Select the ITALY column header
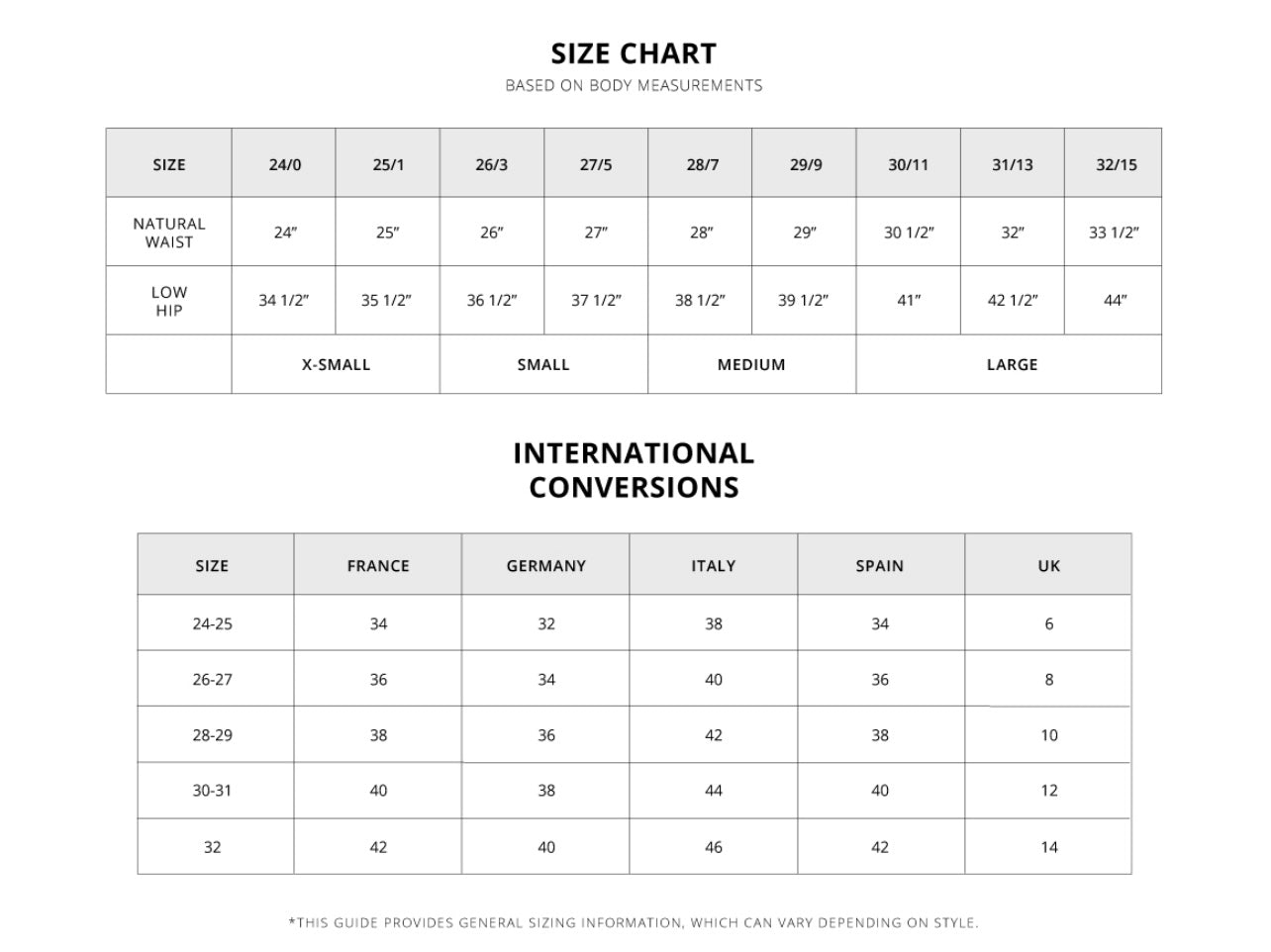Viewport: 1271px width, 952px height. coord(714,566)
